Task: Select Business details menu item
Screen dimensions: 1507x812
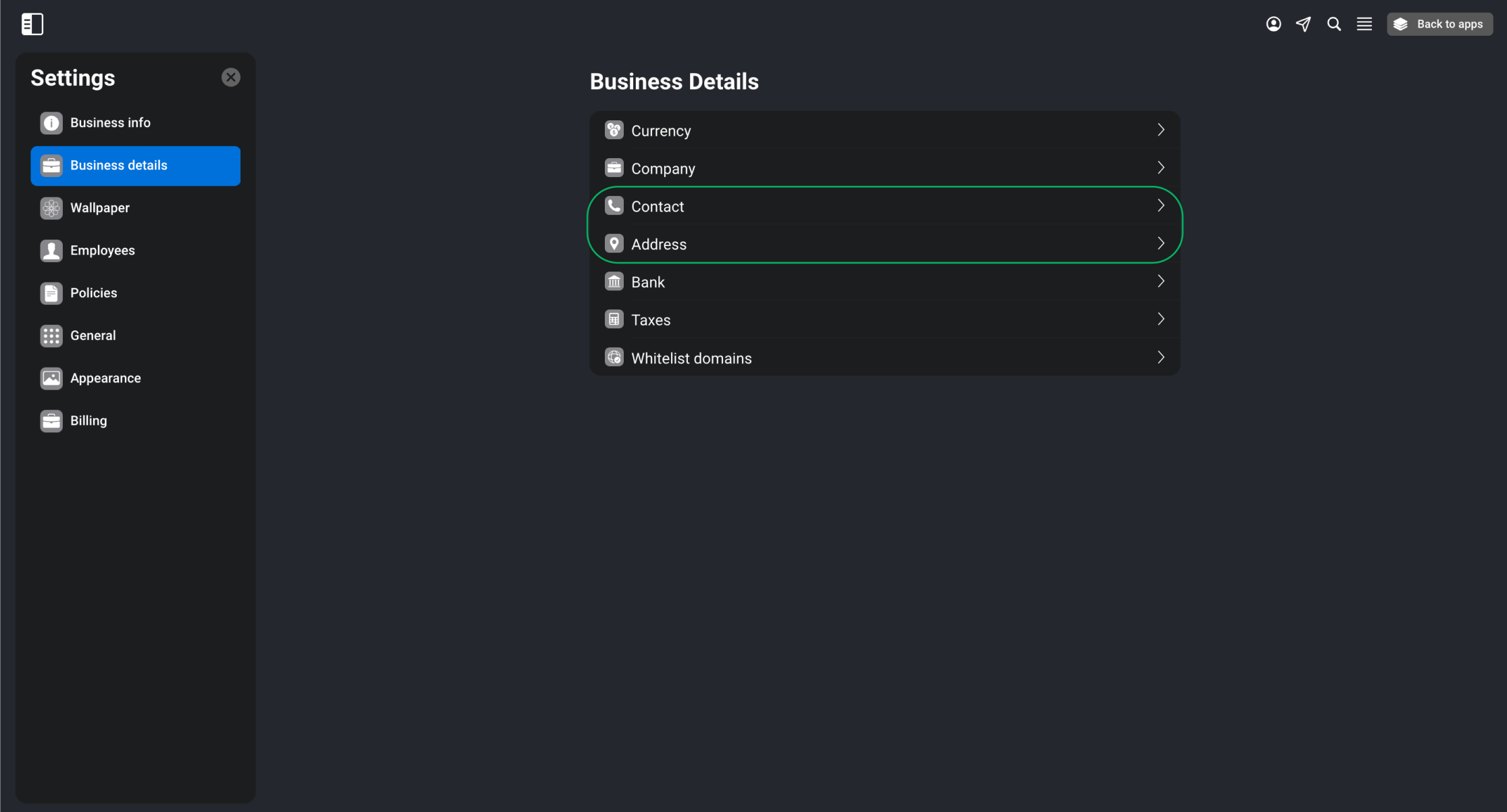Action: 135,166
